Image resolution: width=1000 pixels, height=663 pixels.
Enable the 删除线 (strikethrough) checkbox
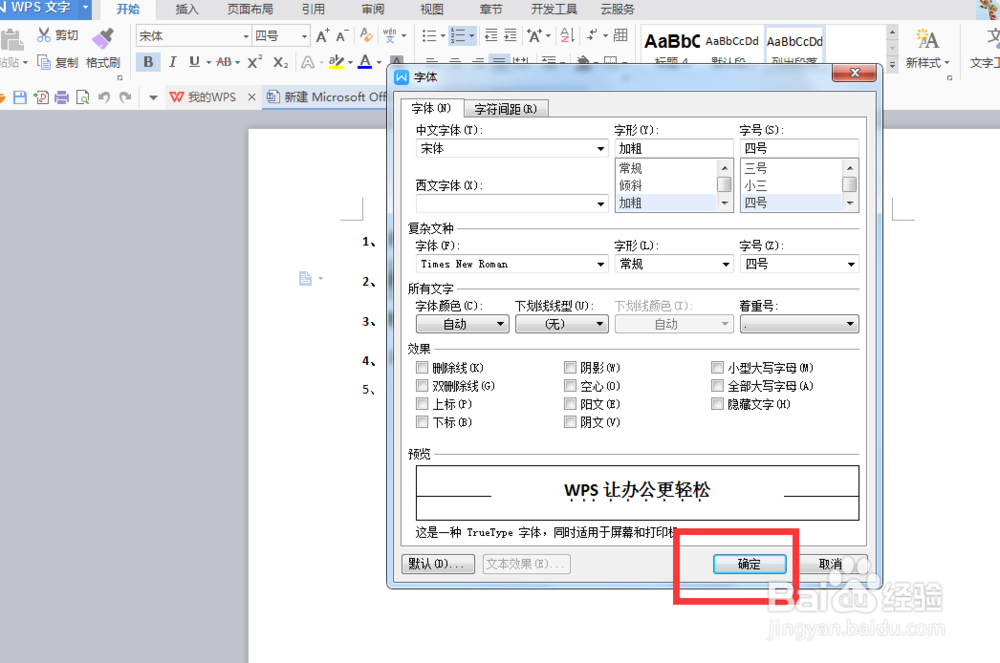[422, 368]
